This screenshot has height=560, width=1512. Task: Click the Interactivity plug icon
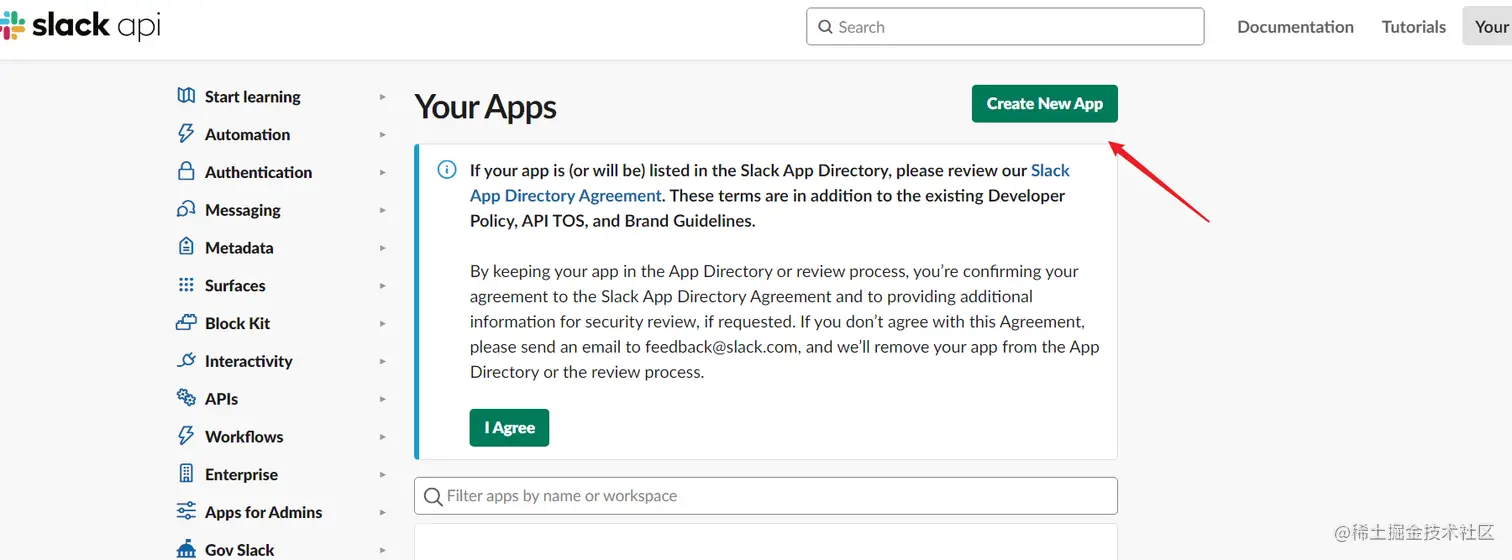[x=186, y=360]
